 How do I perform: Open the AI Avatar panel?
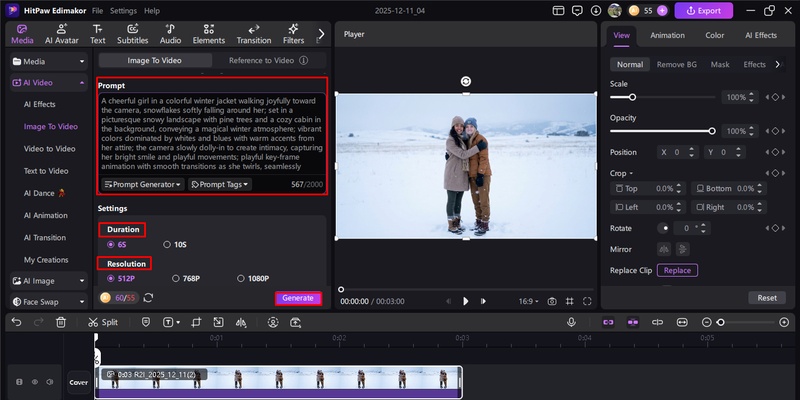[61, 35]
